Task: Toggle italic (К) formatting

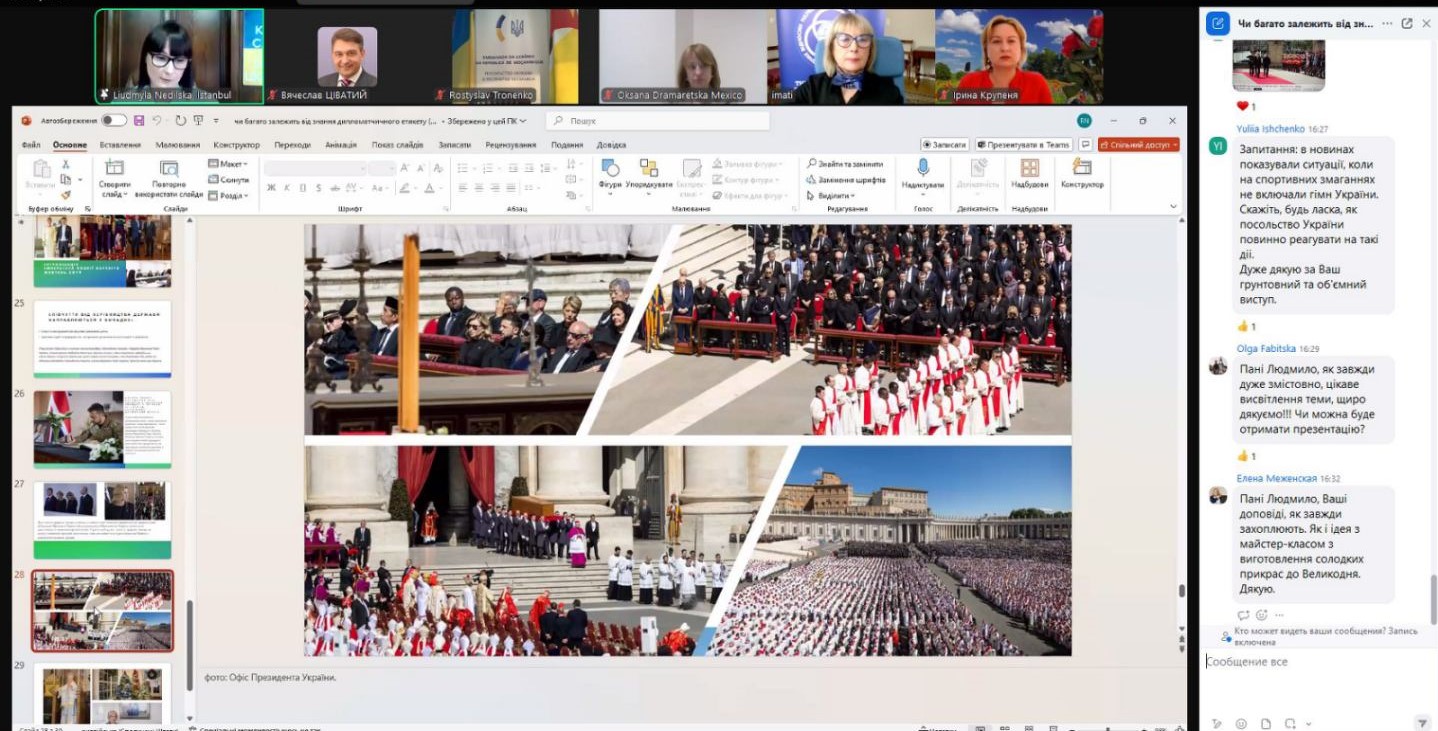Action: tap(287, 188)
